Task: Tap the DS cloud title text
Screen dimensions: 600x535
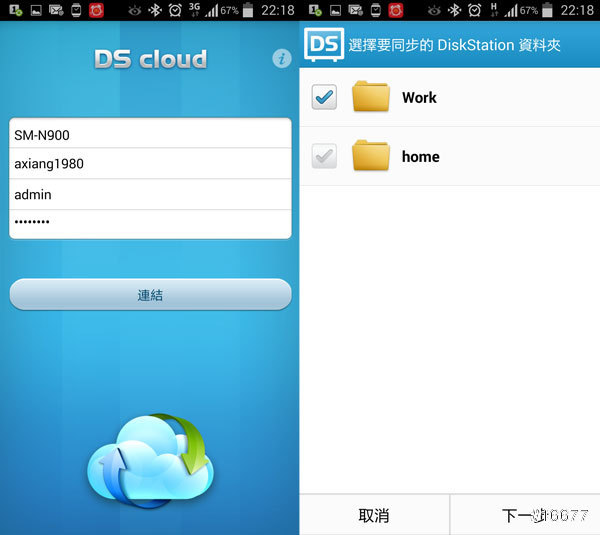Action: pyautogui.click(x=150, y=59)
